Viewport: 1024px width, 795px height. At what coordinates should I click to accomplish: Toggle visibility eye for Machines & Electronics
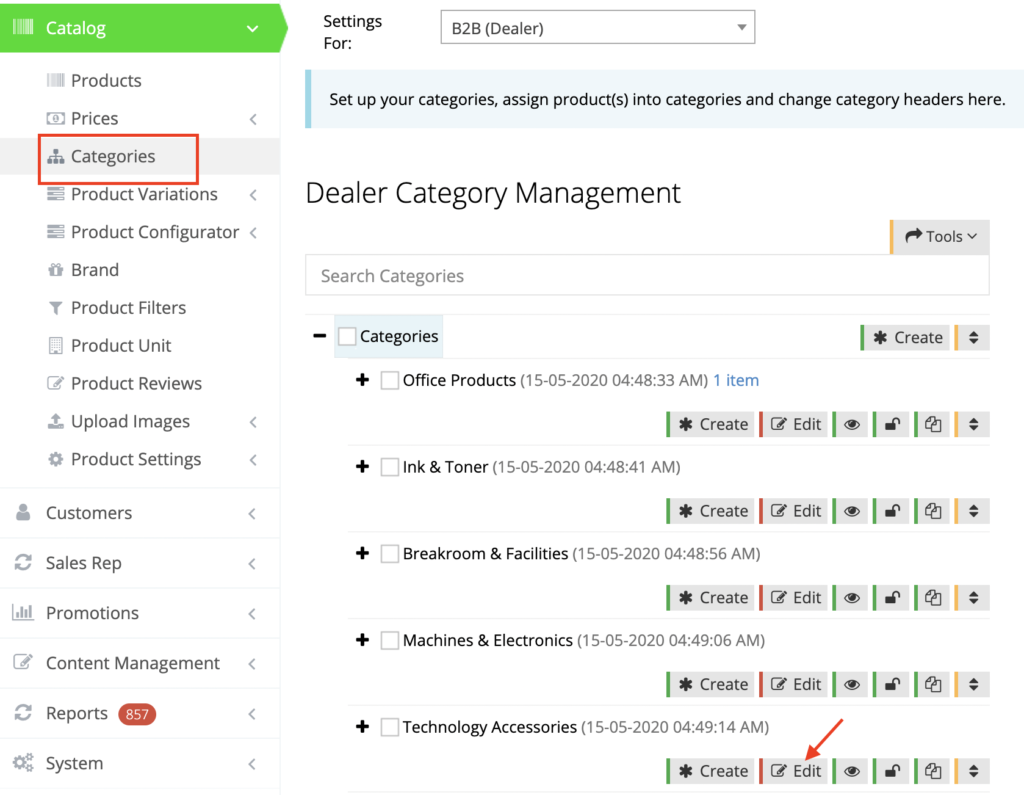tap(850, 685)
